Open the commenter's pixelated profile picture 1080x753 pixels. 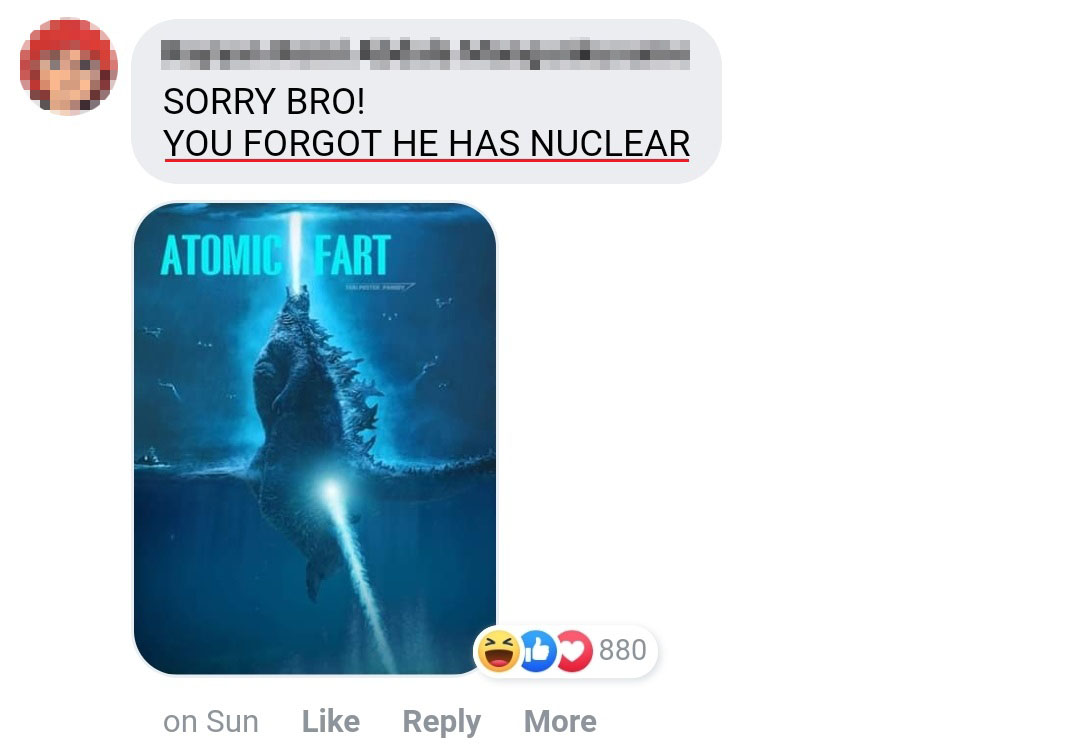point(68,66)
